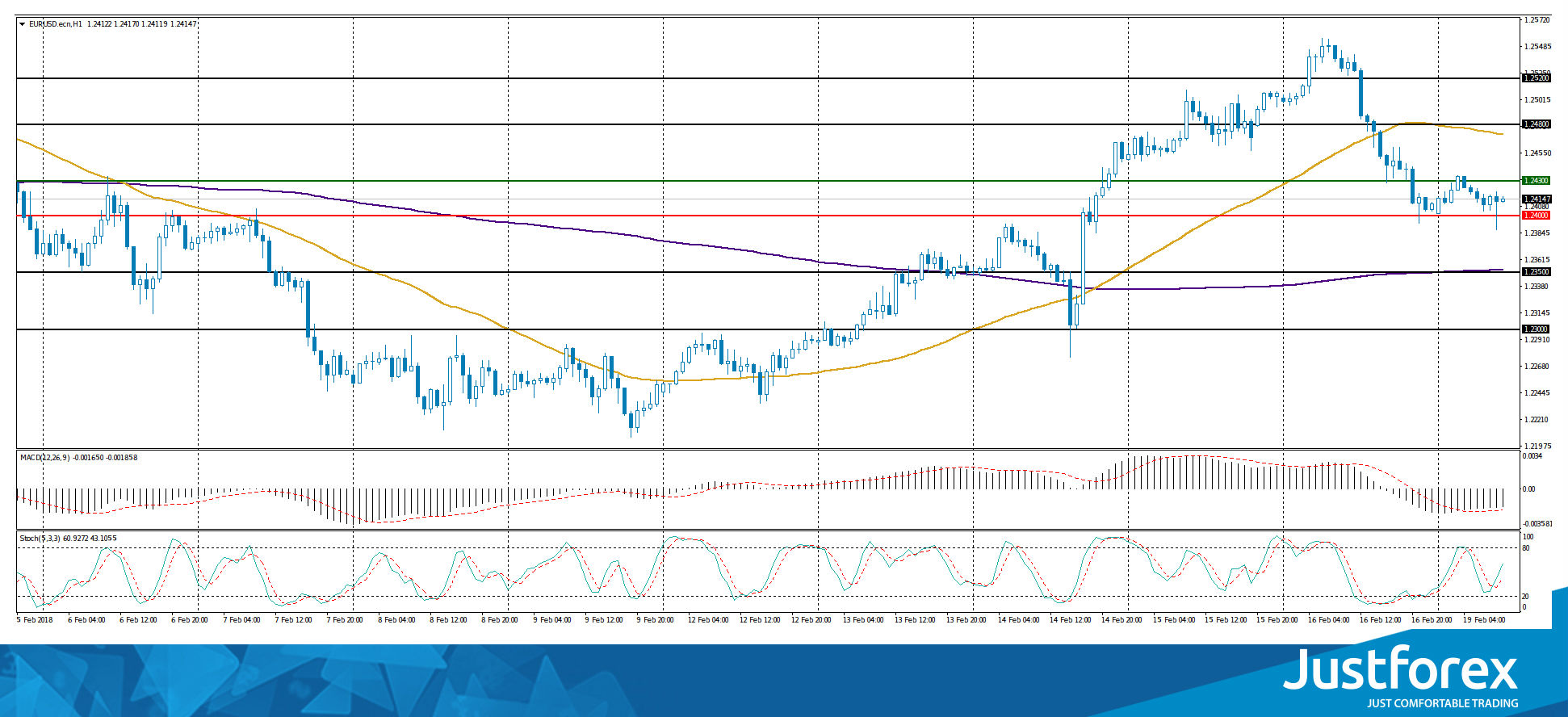Click the 1.23845 scale value
This screenshot has height=717, width=1568.
tap(1537, 233)
